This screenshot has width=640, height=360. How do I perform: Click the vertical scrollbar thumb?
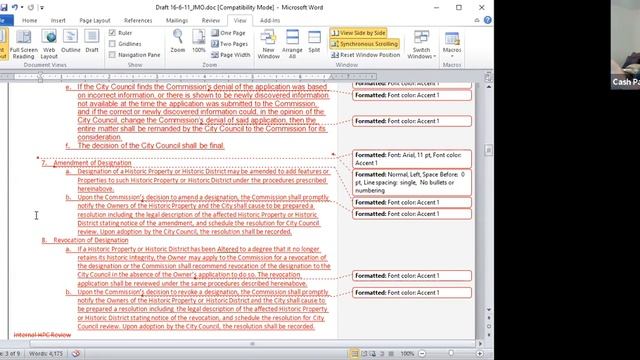pyautogui.click(x=489, y=150)
